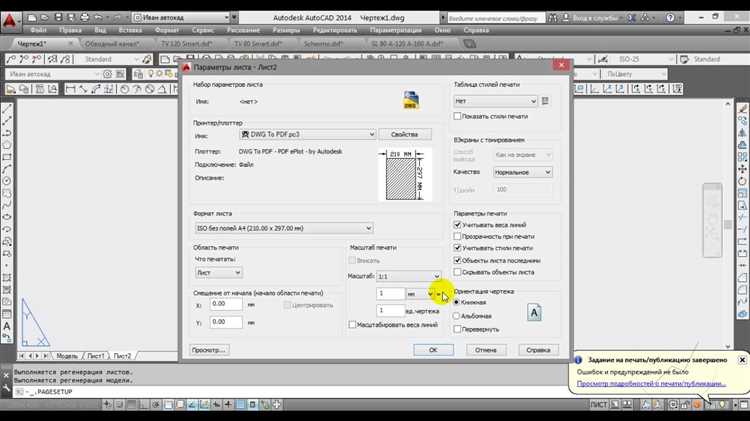This screenshot has height=421, width=750.
Task: Toggle Учитывать веса линий checkbox
Action: pos(457,224)
